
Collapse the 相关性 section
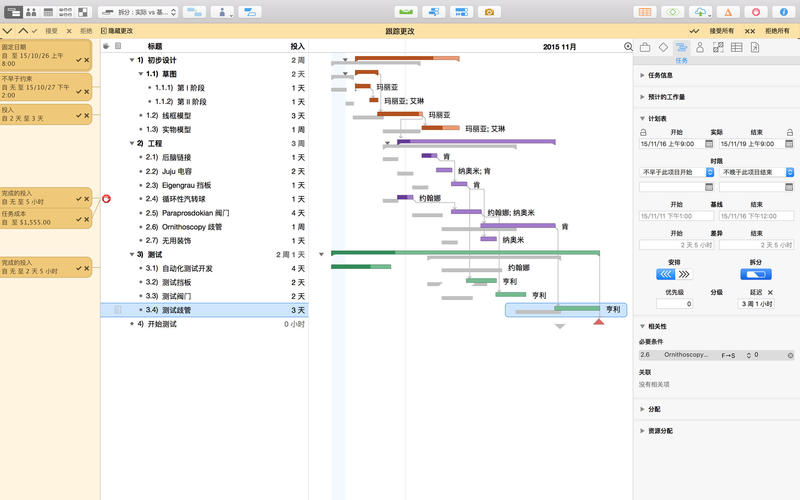pyautogui.click(x=642, y=327)
